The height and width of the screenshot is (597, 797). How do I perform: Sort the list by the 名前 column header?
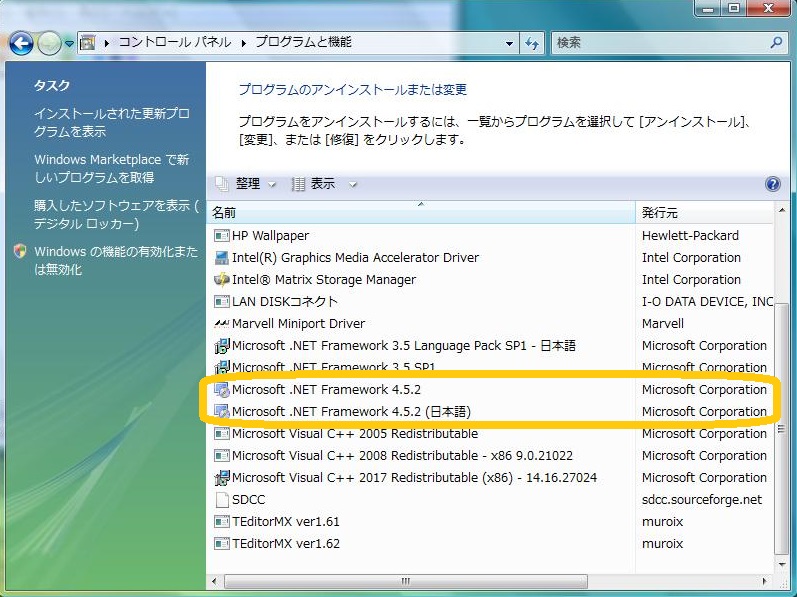(x=420, y=213)
